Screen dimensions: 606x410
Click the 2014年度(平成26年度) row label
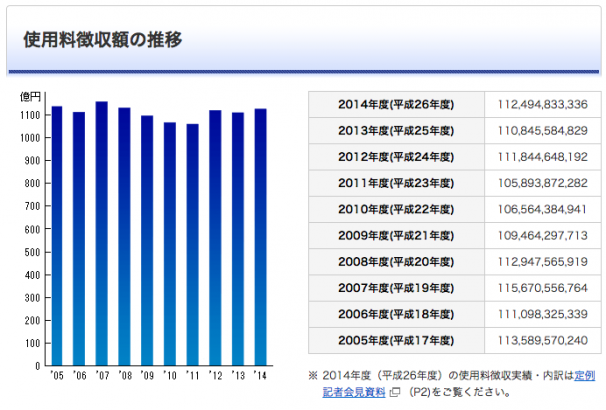coord(396,105)
